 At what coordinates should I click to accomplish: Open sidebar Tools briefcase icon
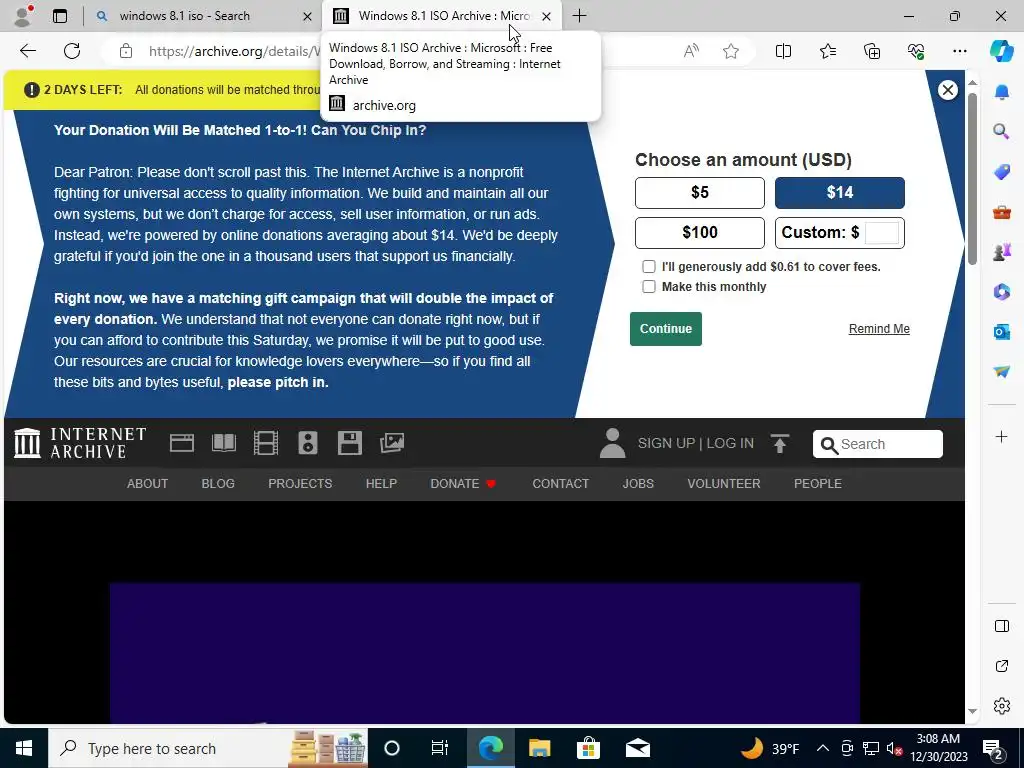(1001, 212)
